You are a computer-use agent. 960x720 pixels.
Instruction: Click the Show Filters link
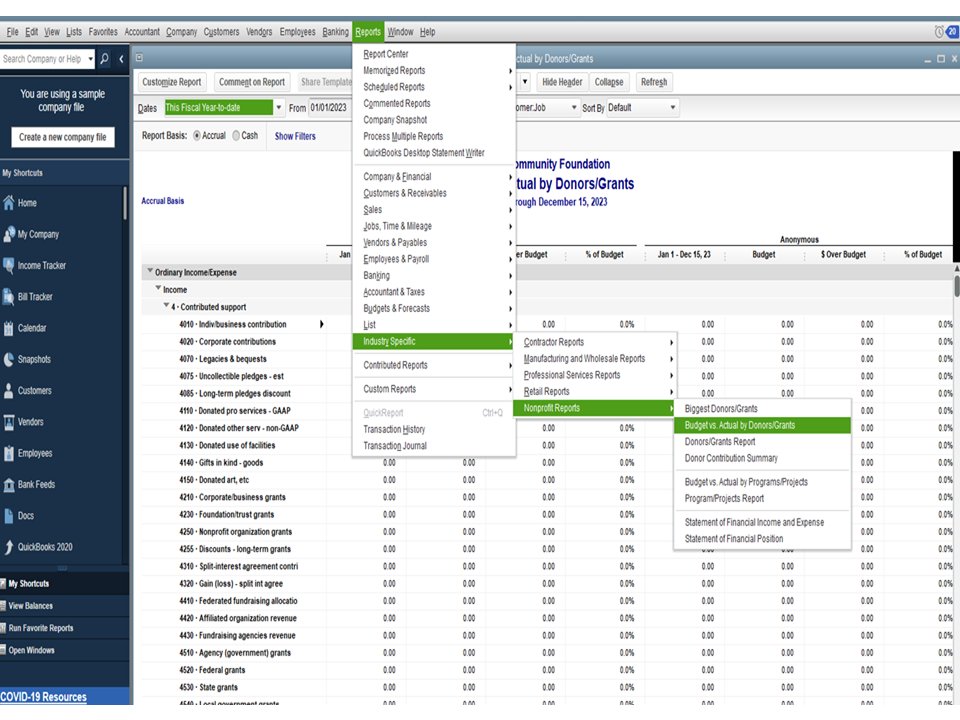295,136
